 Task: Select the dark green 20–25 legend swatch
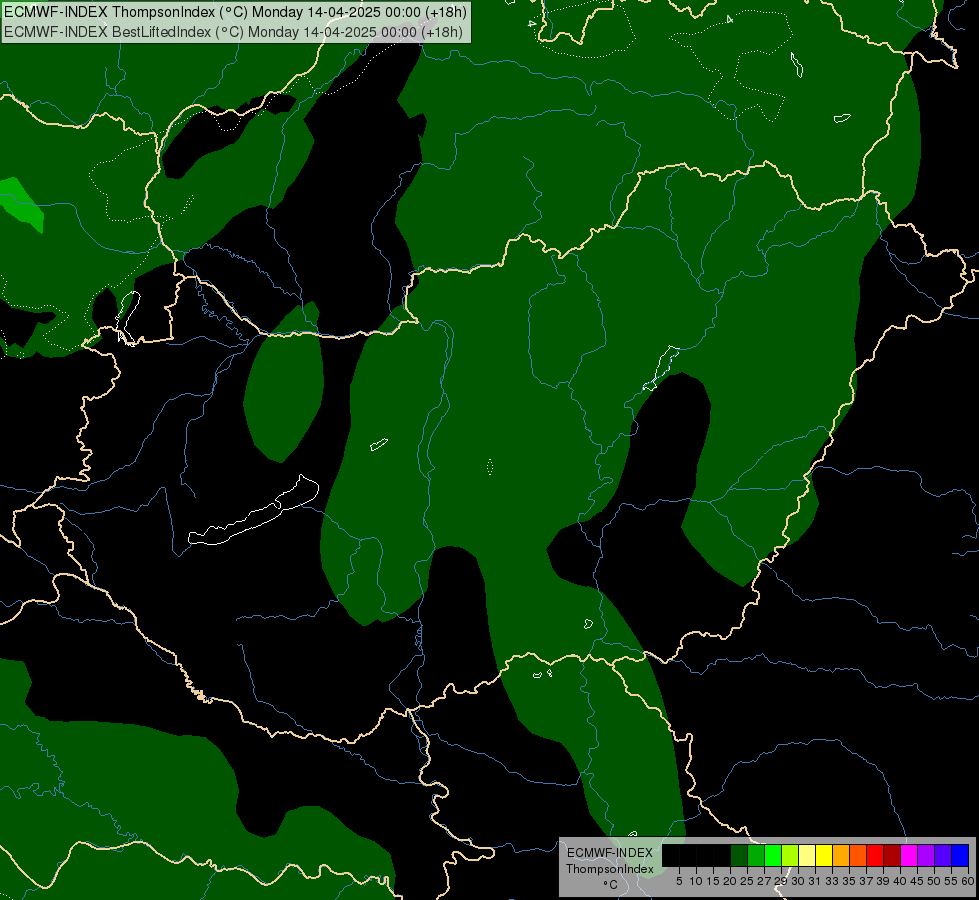point(739,855)
